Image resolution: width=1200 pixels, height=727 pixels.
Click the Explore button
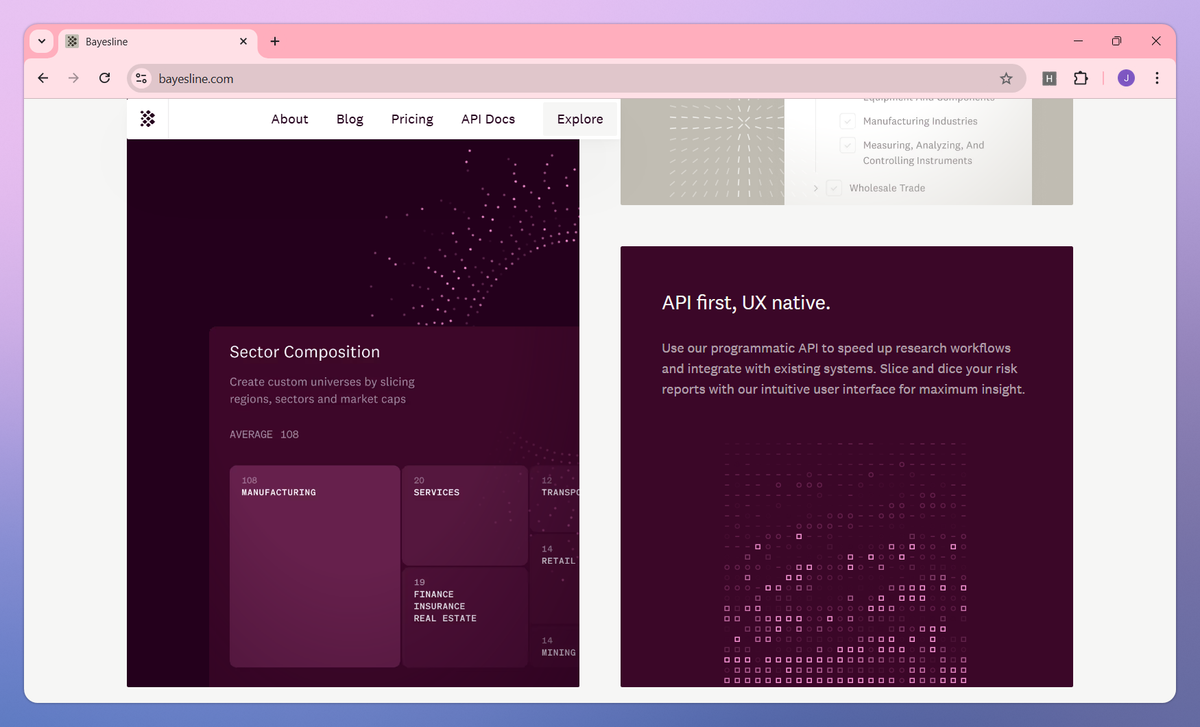point(580,119)
